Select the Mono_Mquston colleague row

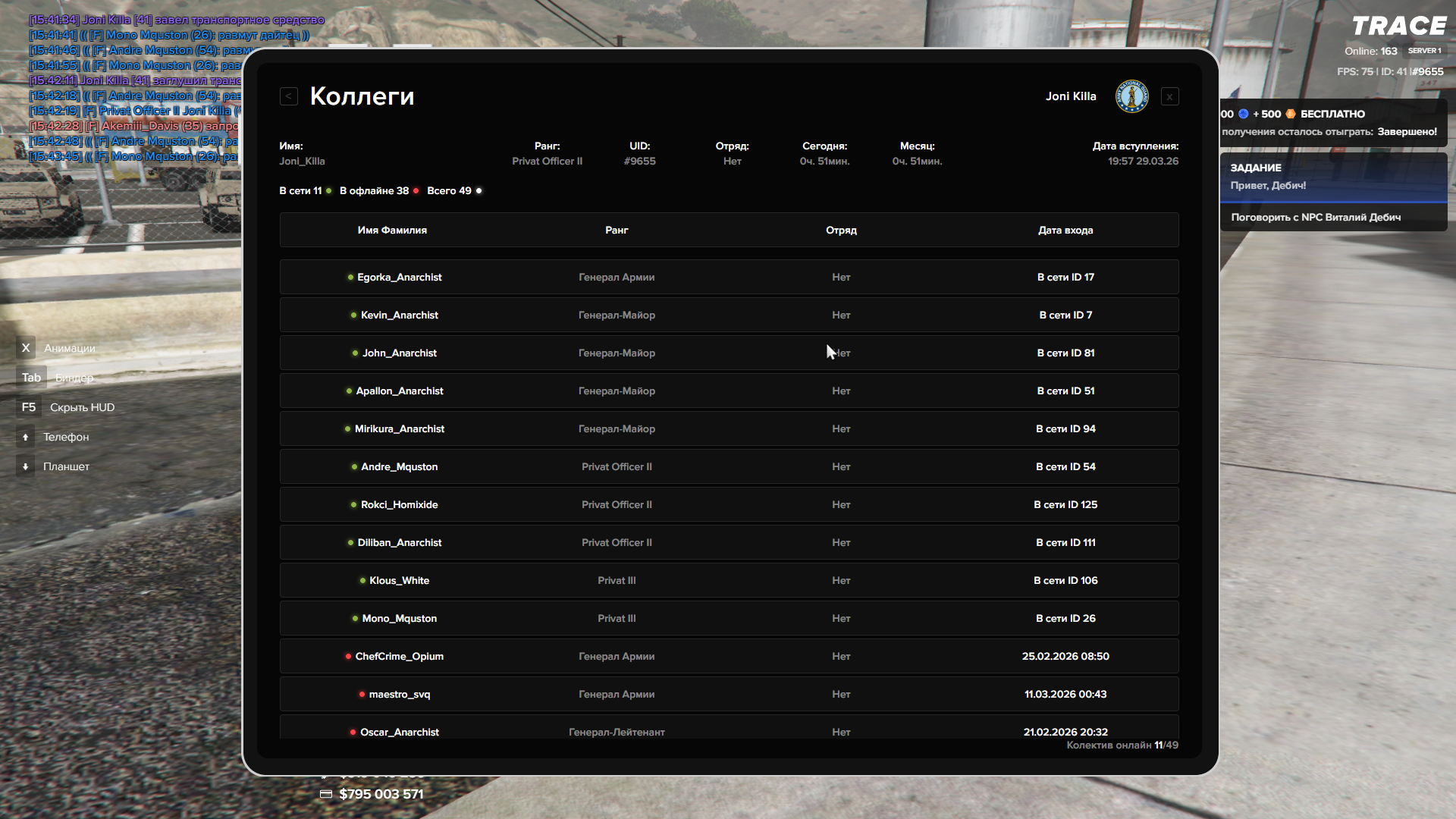(x=399, y=619)
